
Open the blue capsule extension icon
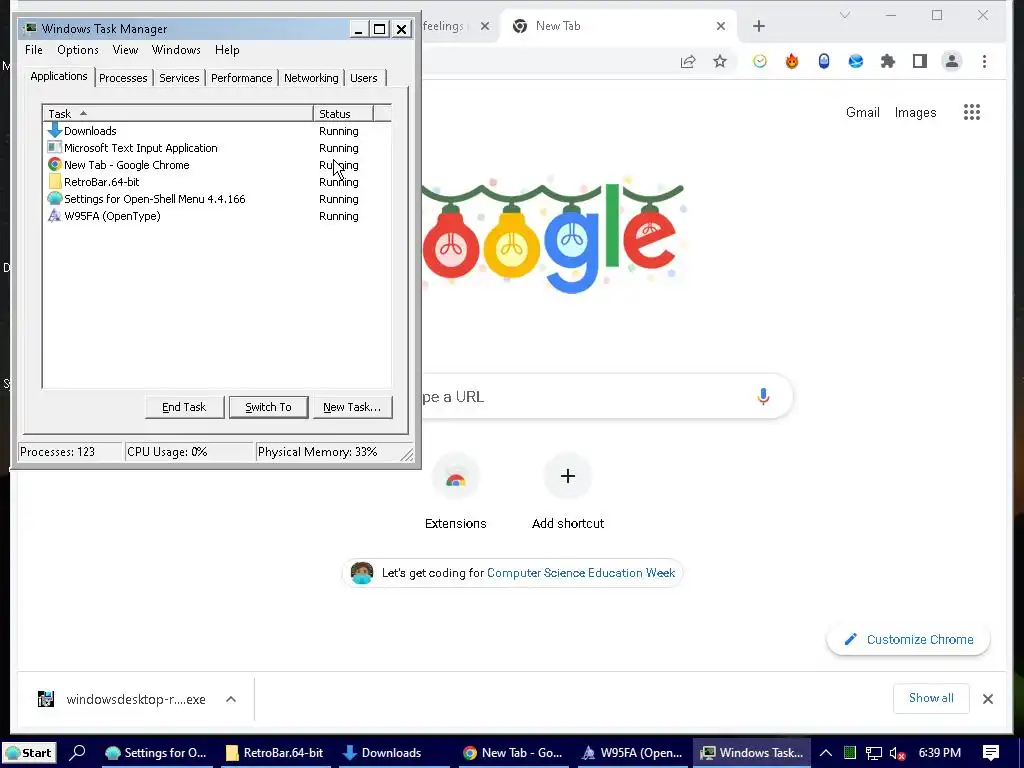click(824, 61)
